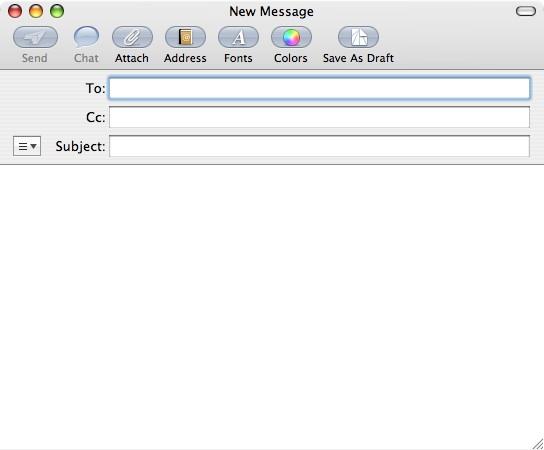Open Chat with the speech bubble icon

coord(86,37)
